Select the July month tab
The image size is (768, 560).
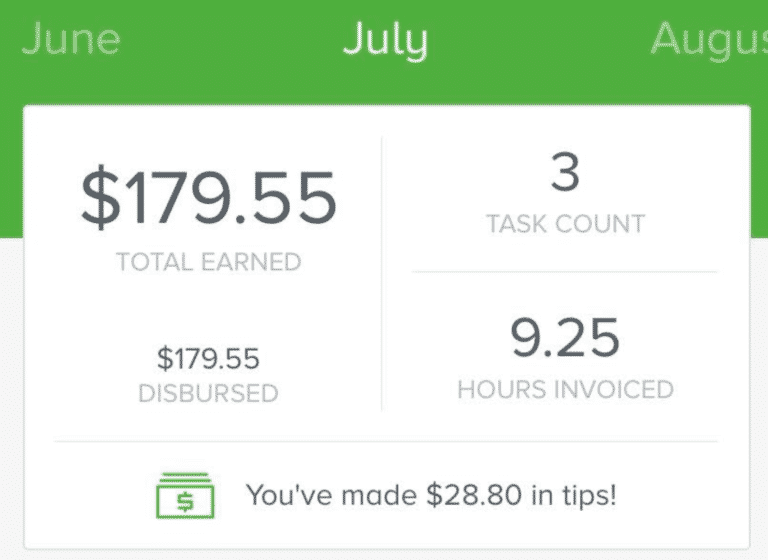[385, 41]
